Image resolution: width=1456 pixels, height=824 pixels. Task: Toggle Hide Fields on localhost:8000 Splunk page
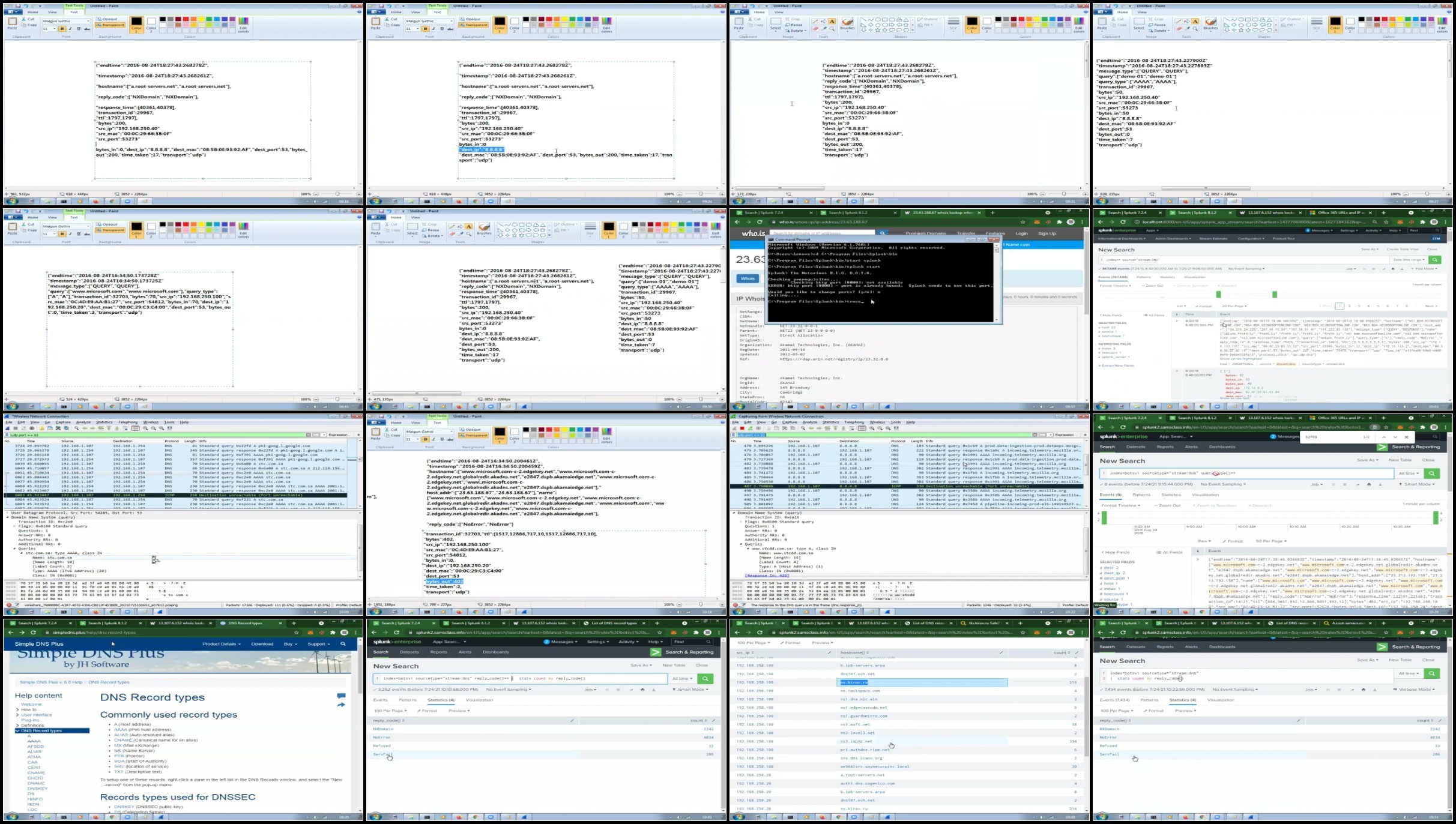(x=1111, y=315)
